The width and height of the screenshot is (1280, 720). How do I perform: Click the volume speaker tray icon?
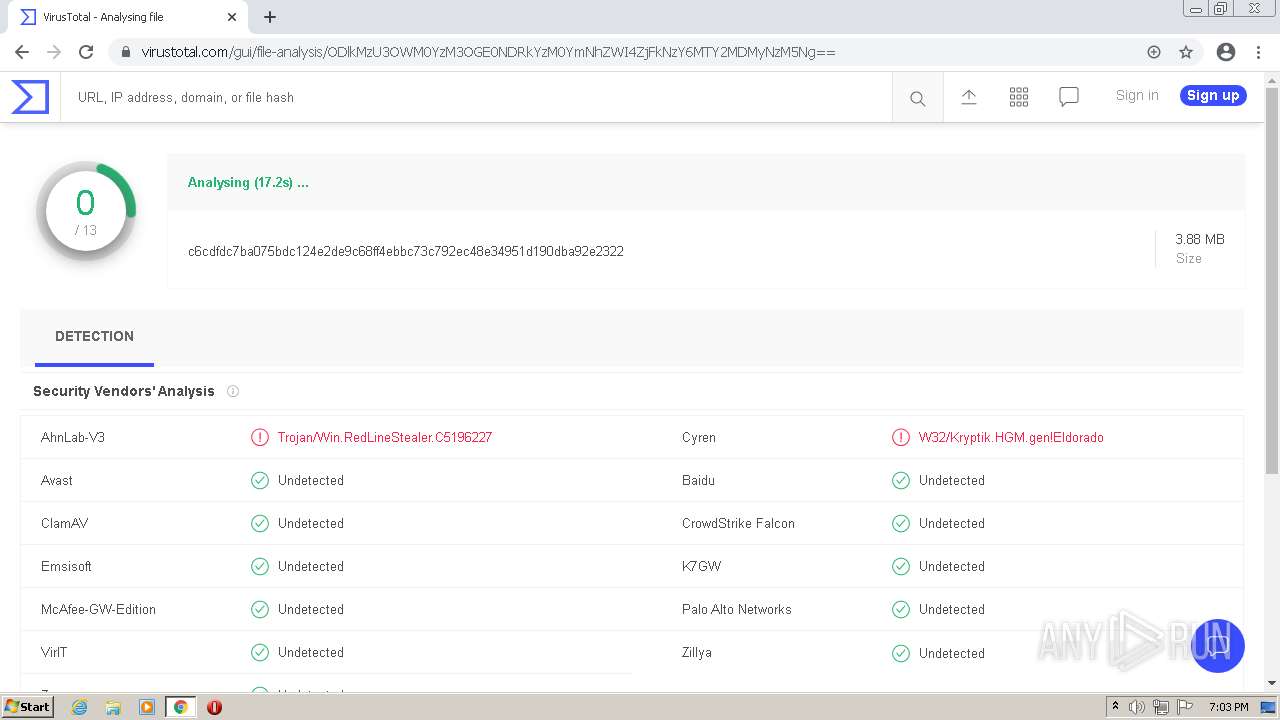pos(1137,707)
